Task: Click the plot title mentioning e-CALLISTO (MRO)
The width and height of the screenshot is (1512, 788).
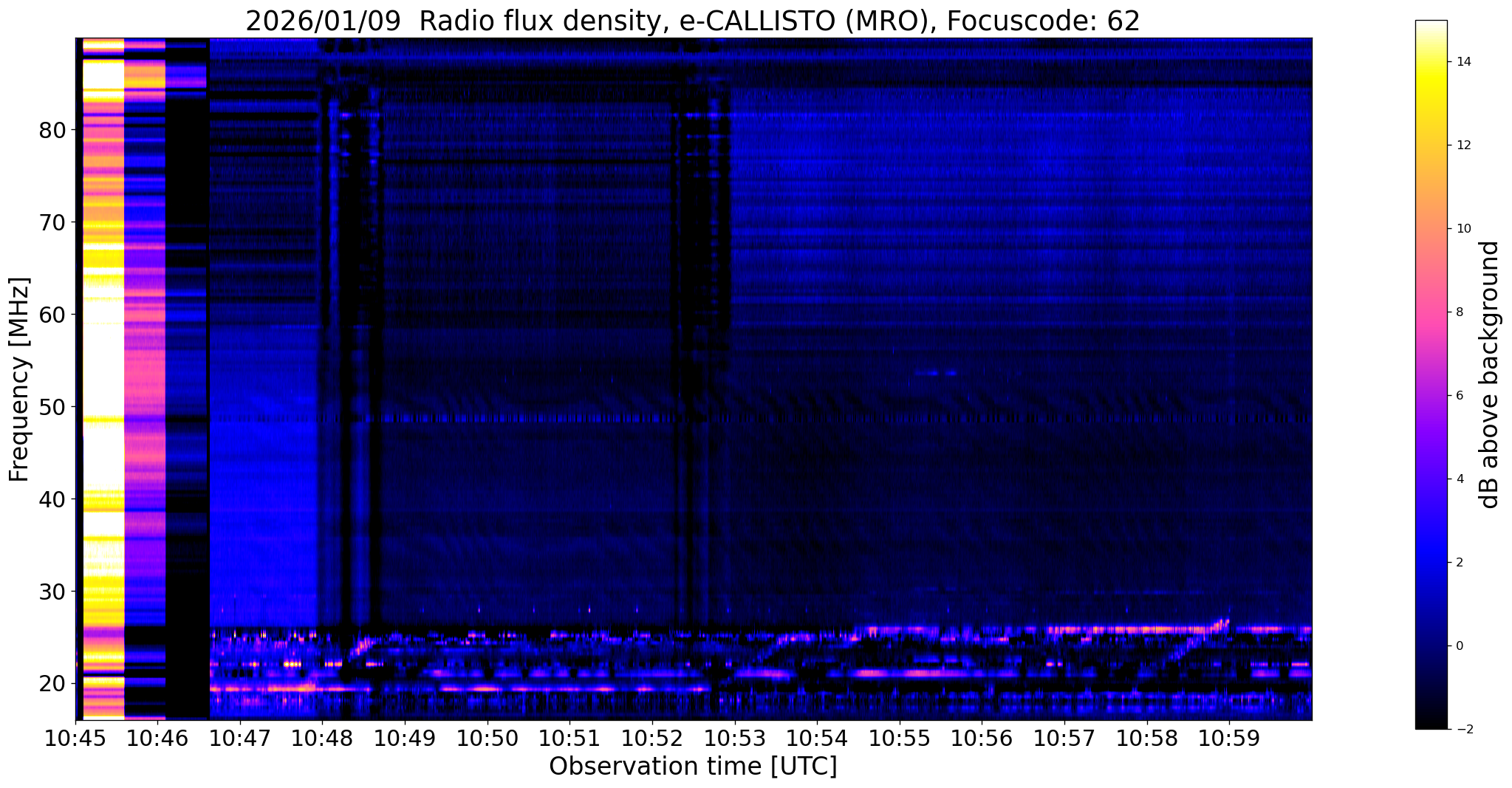Action: click(693, 21)
